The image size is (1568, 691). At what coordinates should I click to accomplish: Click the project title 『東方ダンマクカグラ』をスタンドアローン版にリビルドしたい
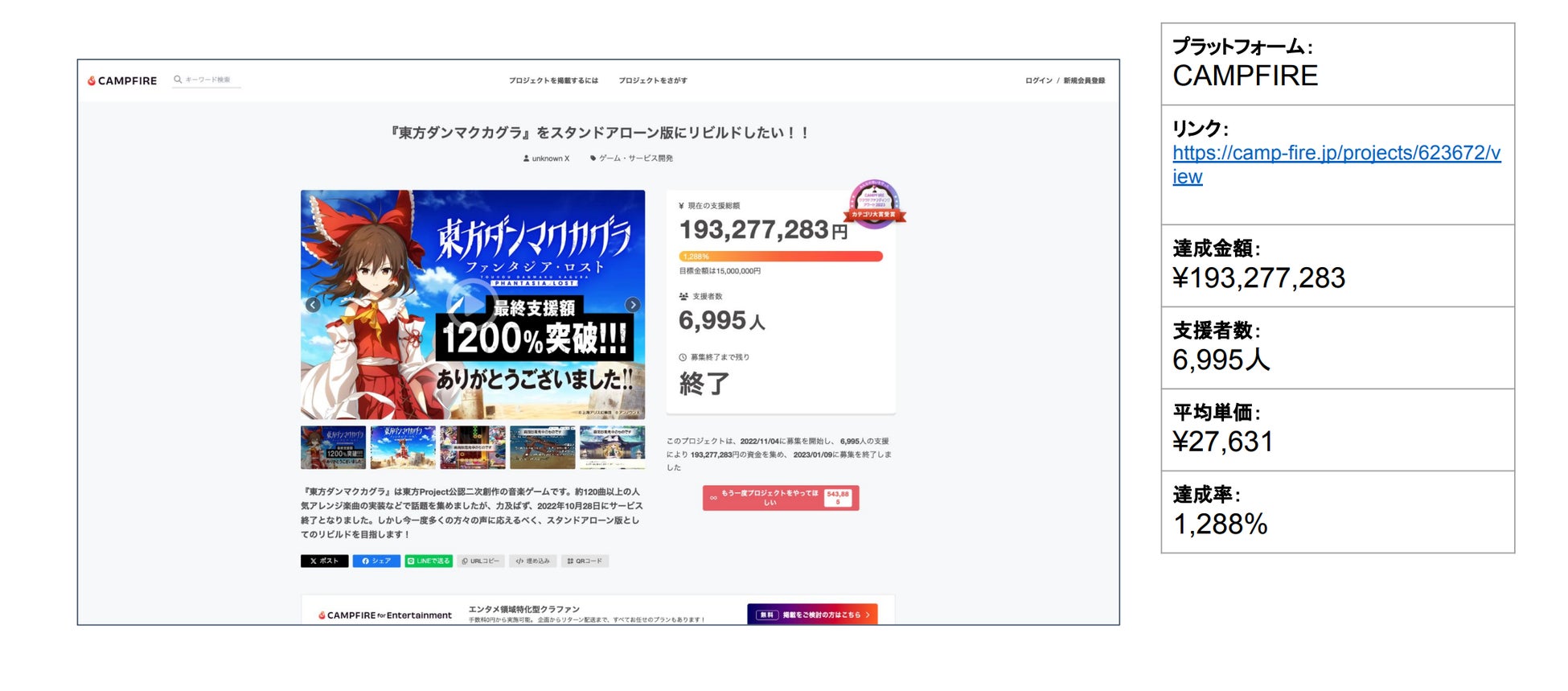coord(599,133)
